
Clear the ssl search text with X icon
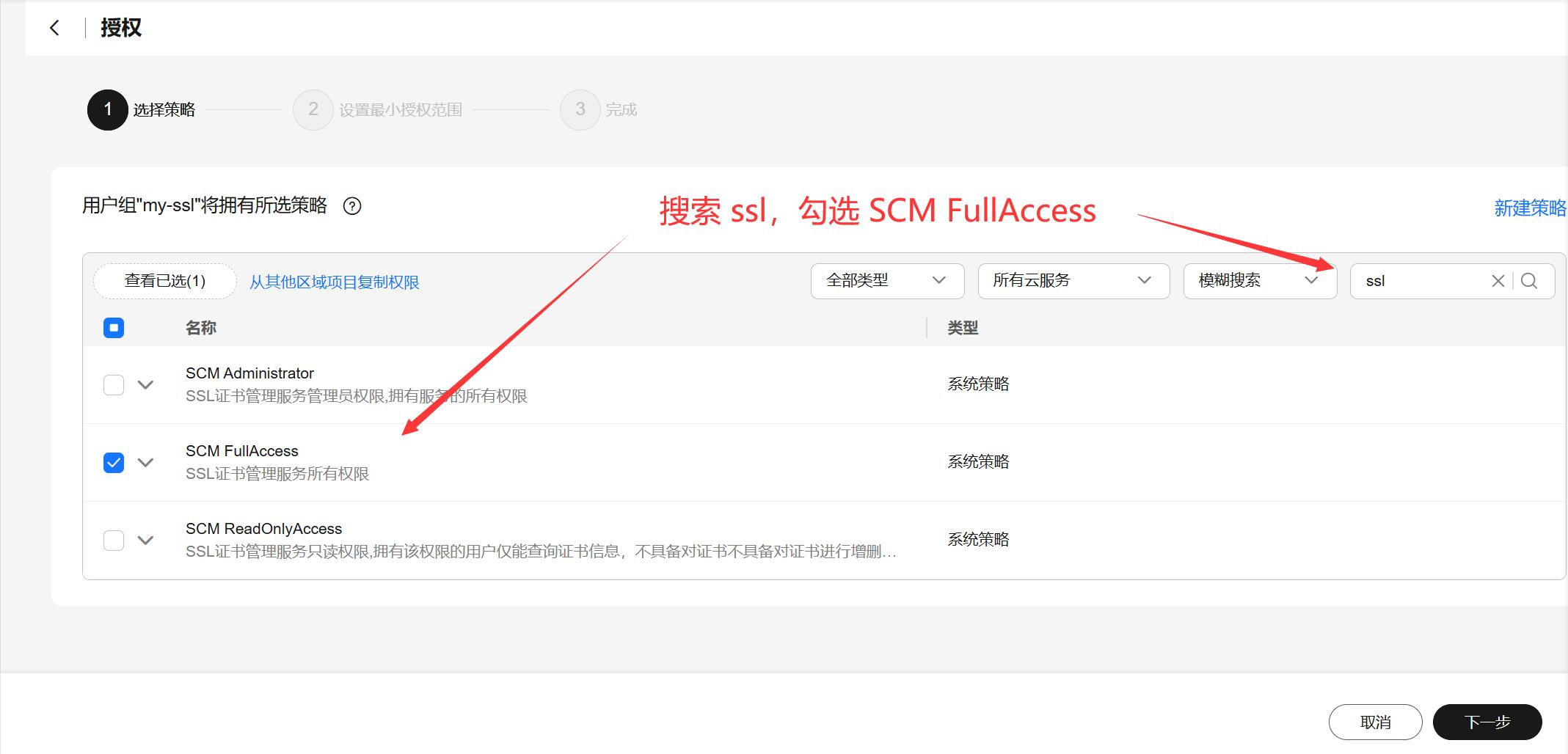click(x=1498, y=281)
